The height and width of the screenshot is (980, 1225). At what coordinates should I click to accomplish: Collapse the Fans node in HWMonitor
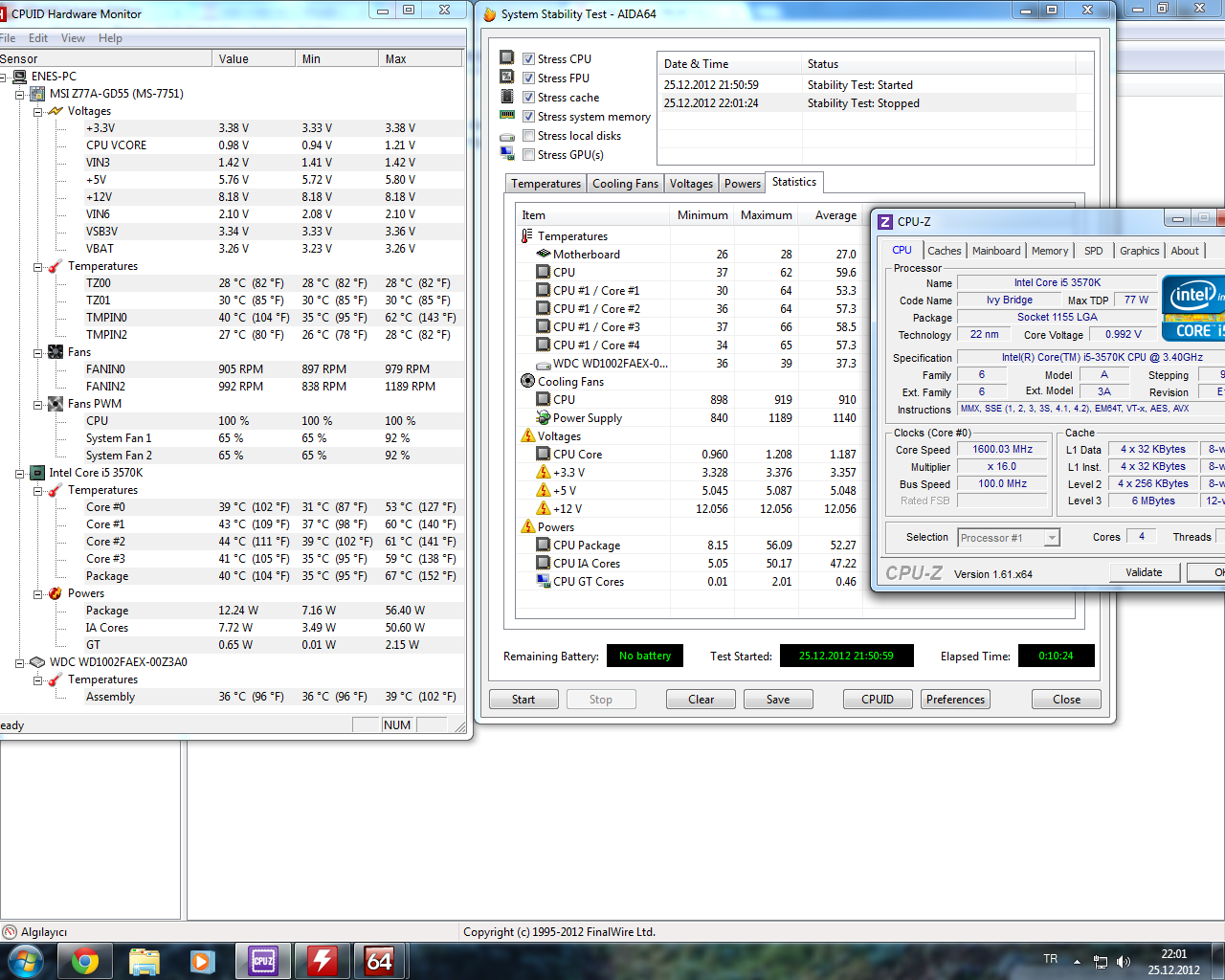coord(37,352)
